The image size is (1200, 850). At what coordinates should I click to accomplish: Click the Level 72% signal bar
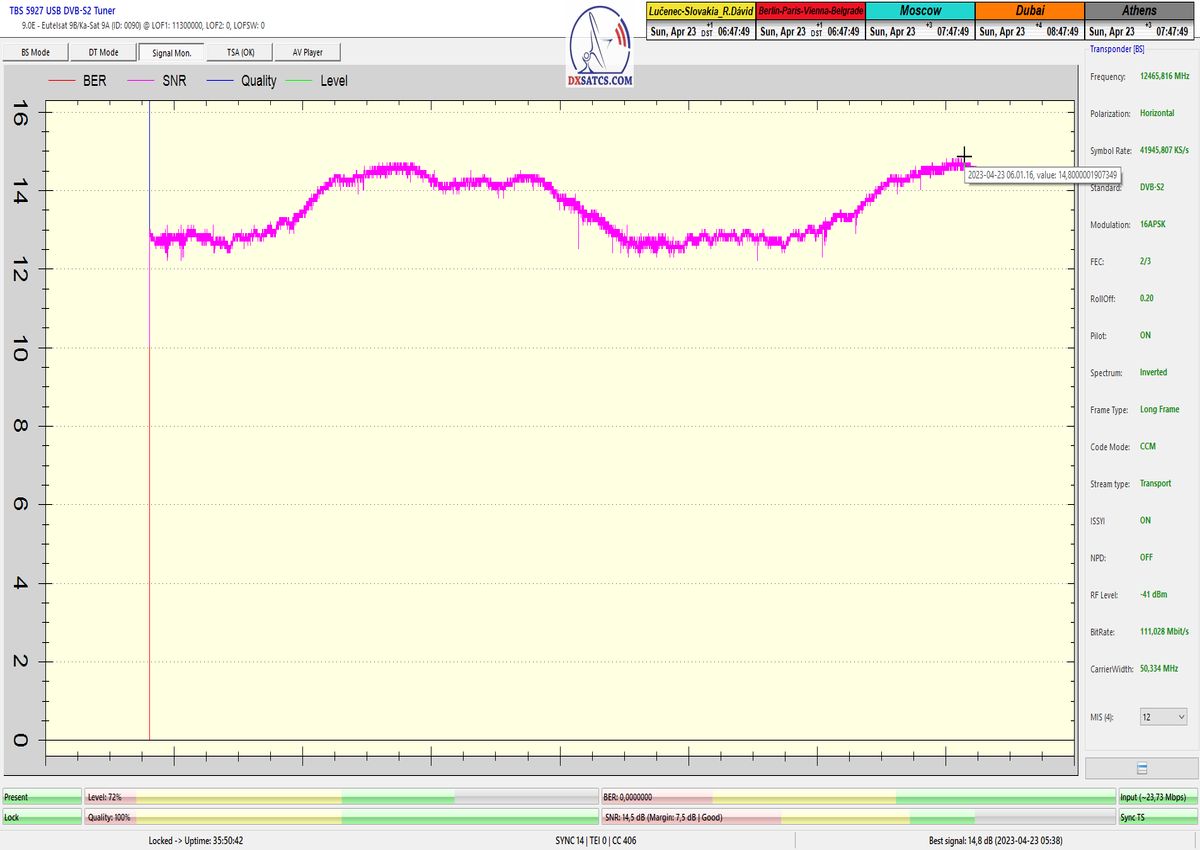340,797
